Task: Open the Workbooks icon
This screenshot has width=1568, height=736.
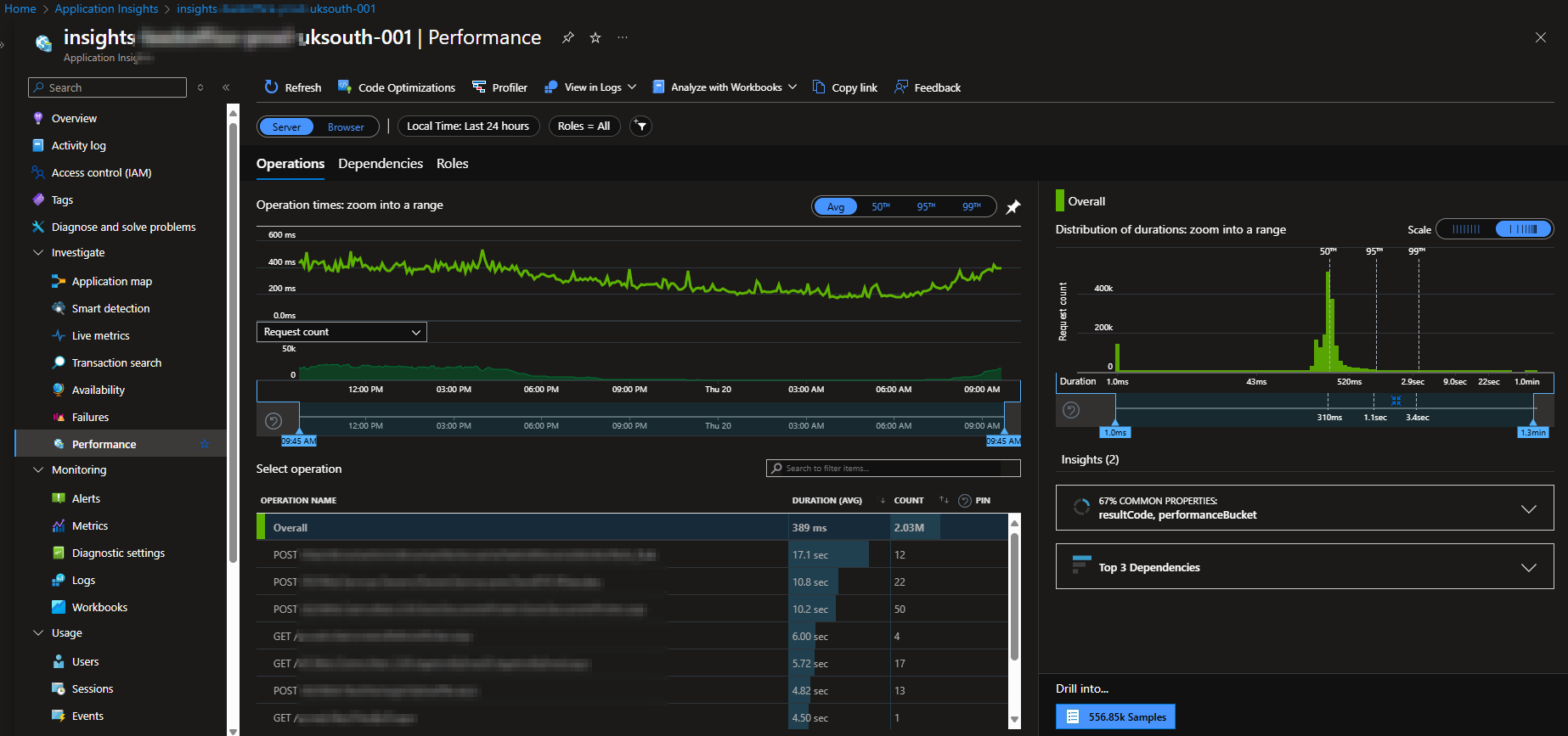Action: click(x=58, y=607)
